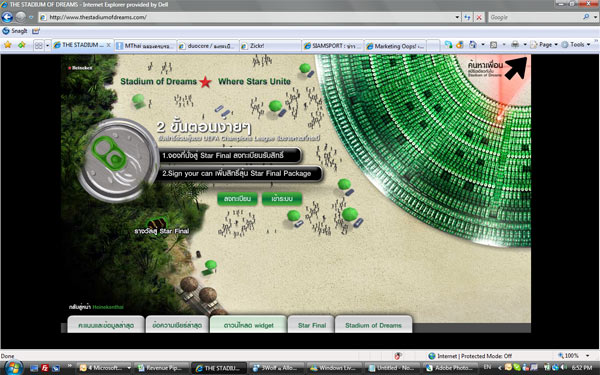Open a new blank tab
Viewport: 600px width, 375px height.
[x=433, y=46]
